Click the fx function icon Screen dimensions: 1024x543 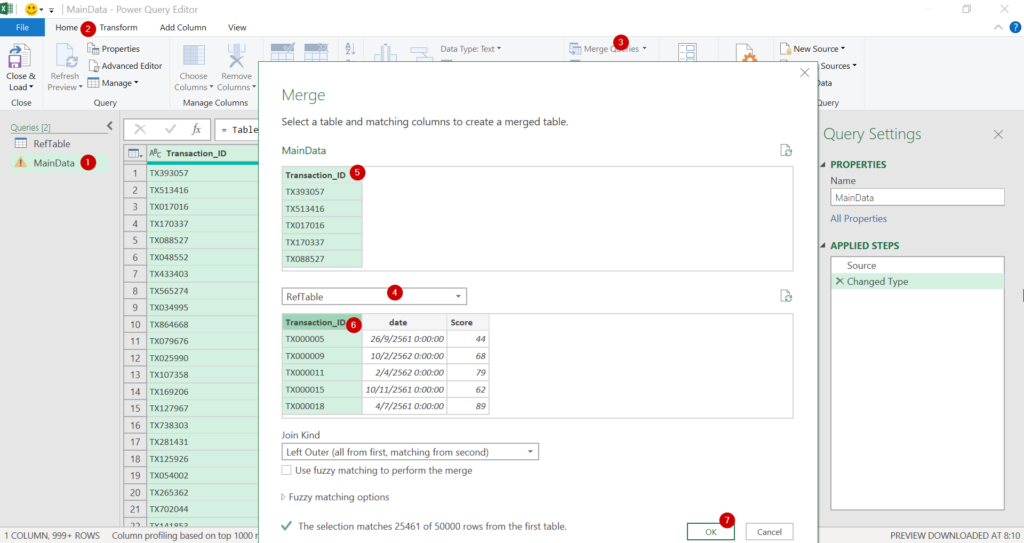[x=196, y=129]
